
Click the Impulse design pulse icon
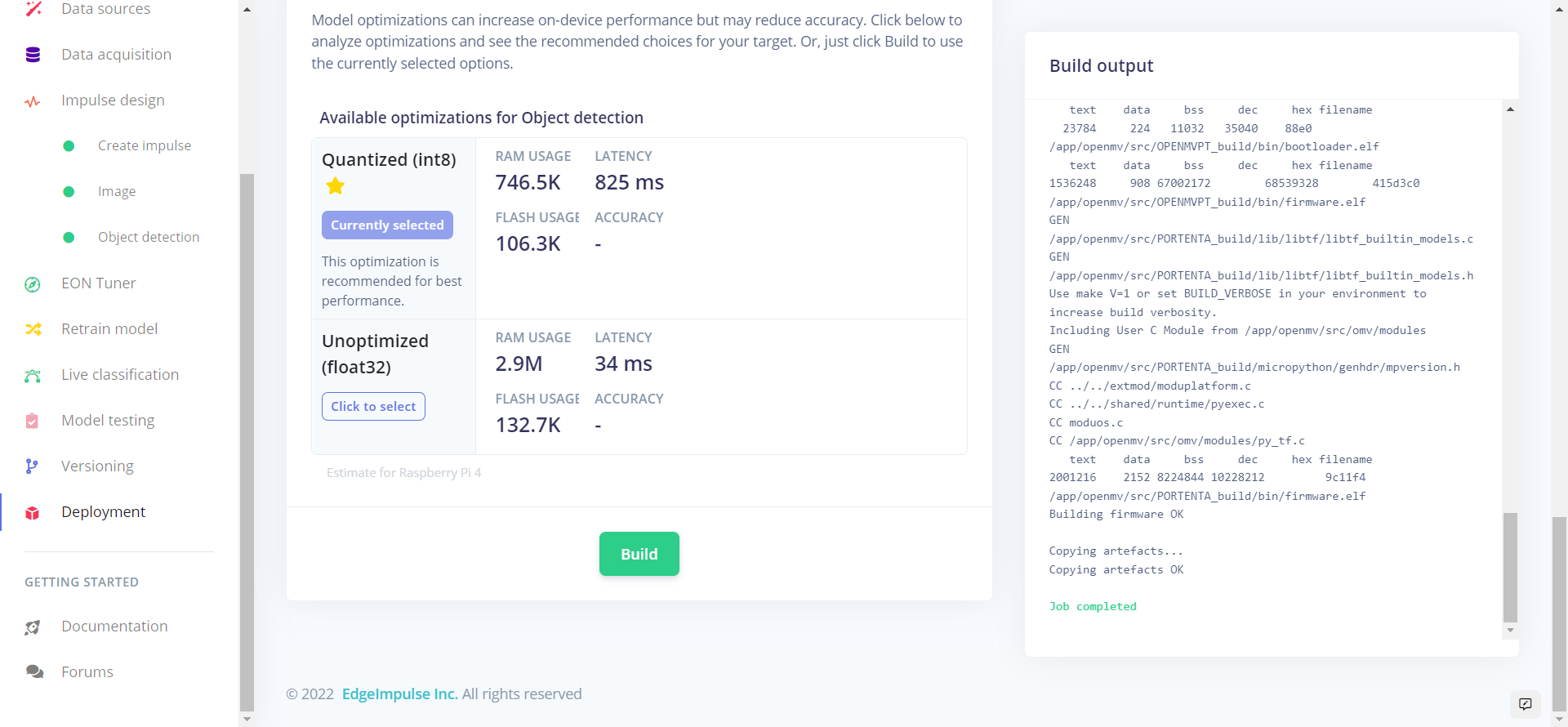[x=33, y=101]
